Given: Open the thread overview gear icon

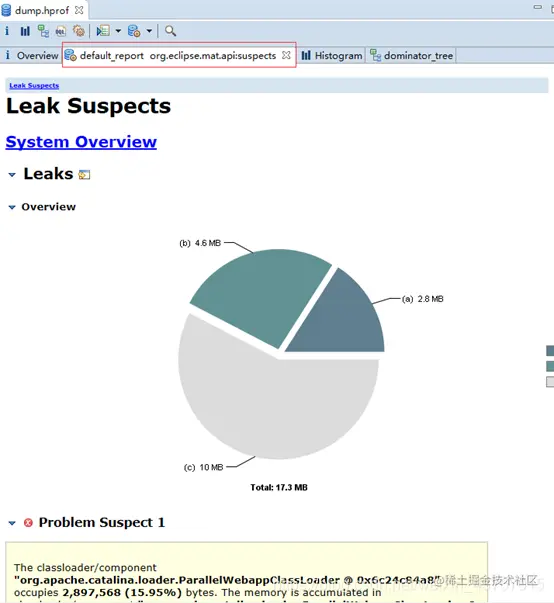Looking at the screenshot, I should click(79, 31).
